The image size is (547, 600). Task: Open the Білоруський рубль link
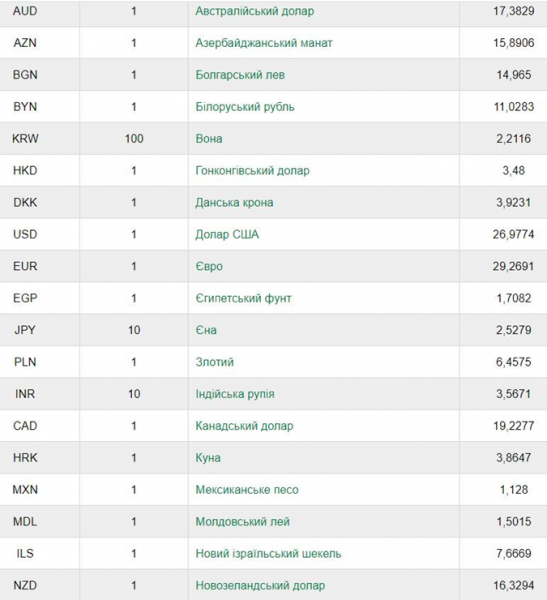coord(245,107)
